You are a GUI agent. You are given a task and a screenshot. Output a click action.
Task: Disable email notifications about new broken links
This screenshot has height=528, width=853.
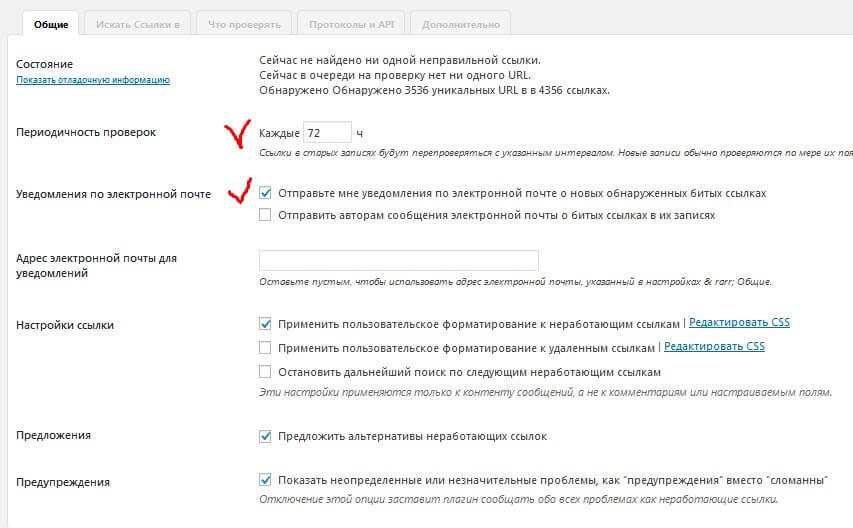pos(265,193)
